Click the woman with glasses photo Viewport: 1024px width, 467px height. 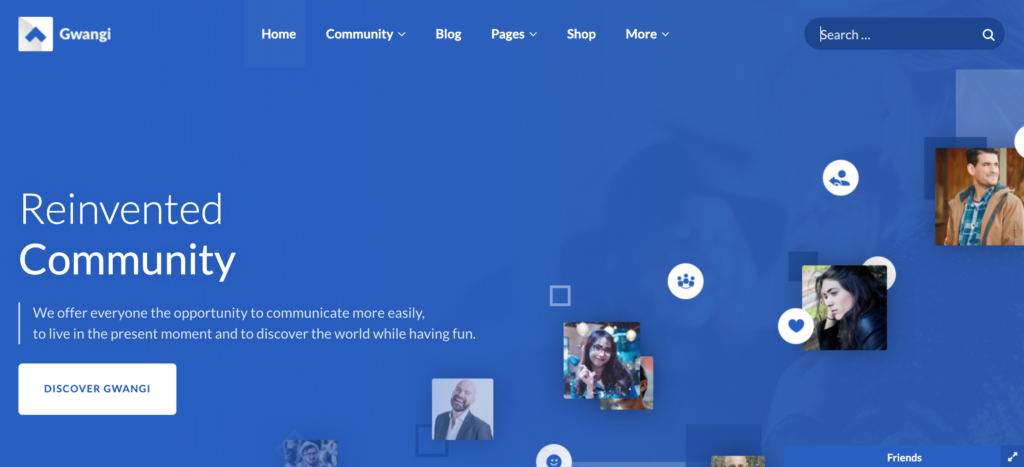[601, 360]
